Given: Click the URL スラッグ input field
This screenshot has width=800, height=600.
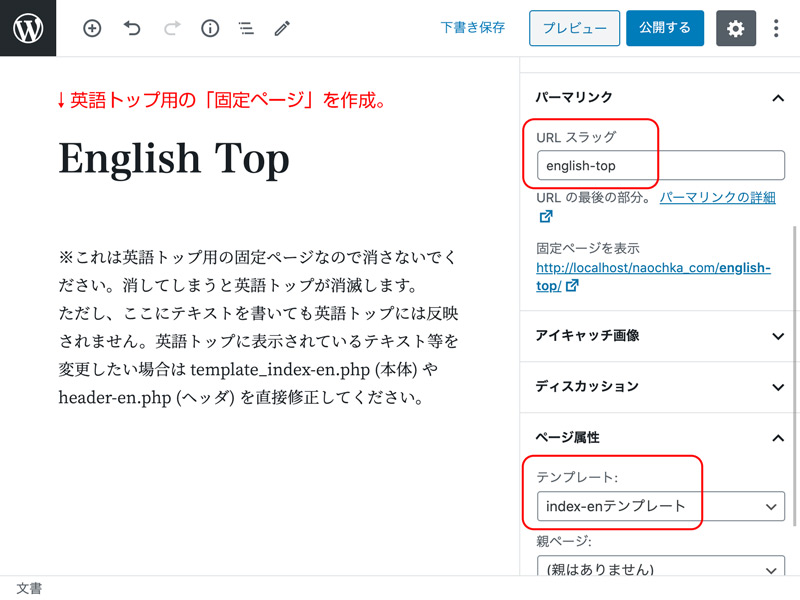Looking at the screenshot, I should (x=660, y=165).
